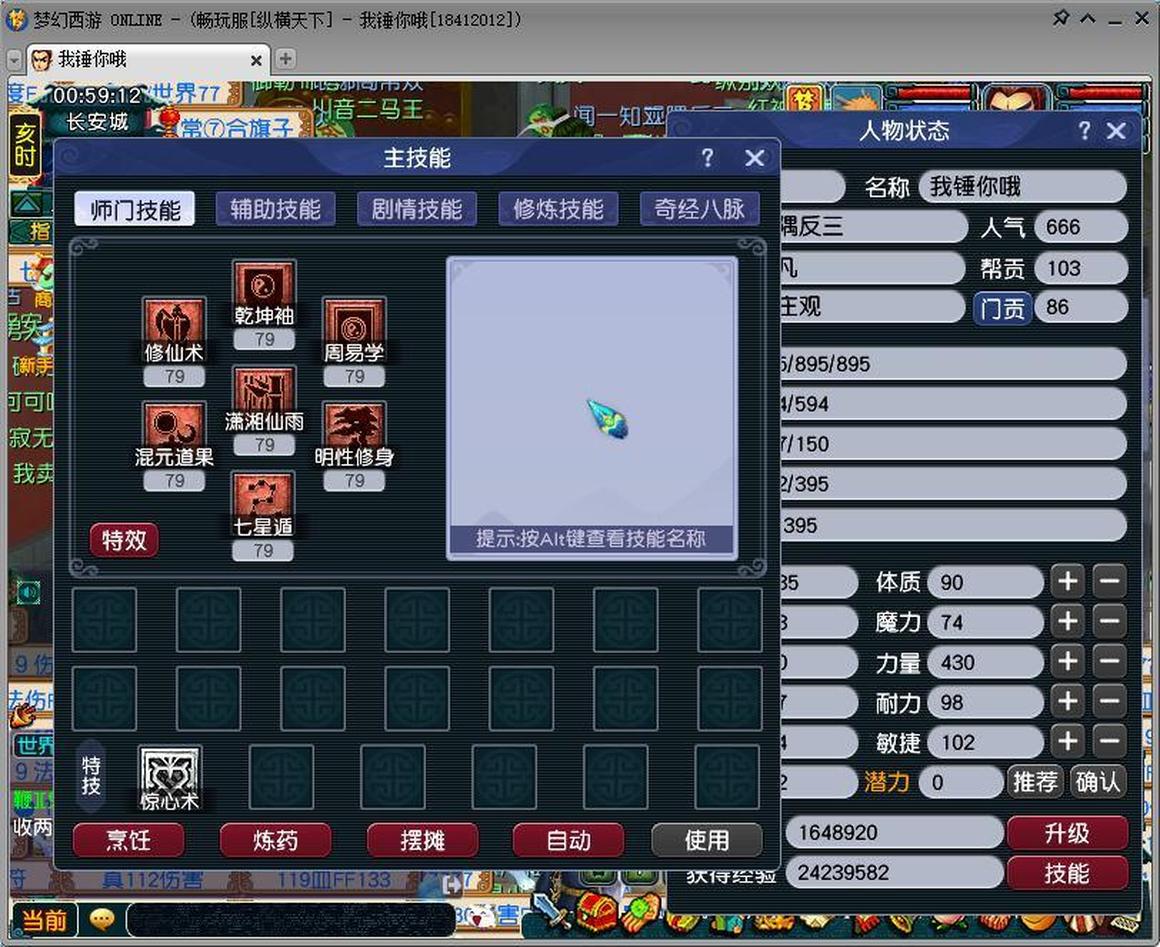This screenshot has width=1160, height=947.
Task: Open the tab list dropdown arrow
Action: (x=15, y=59)
